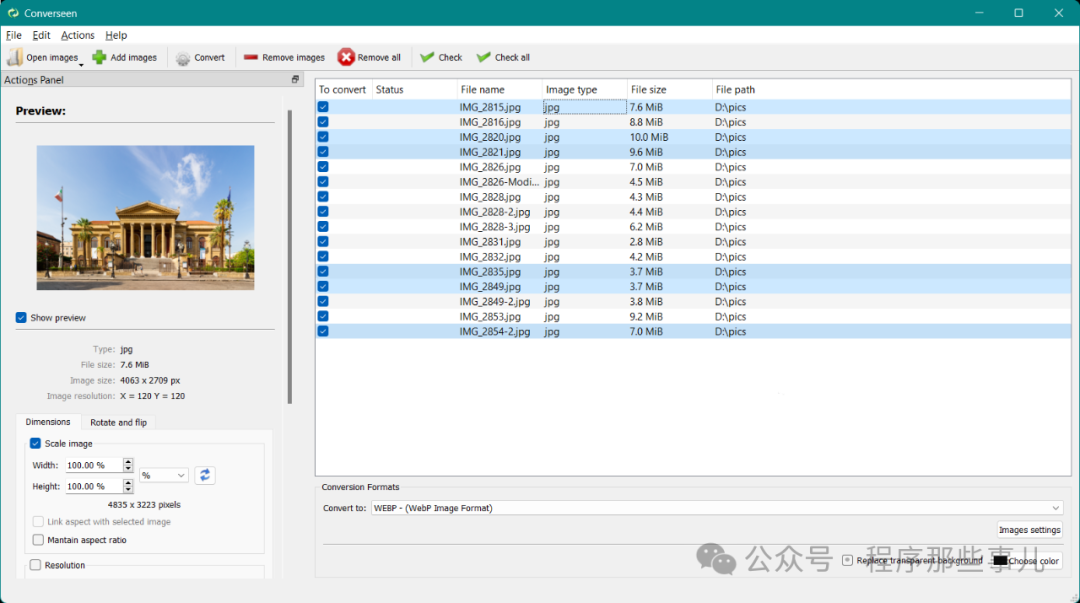
Task: Click the Height percentage input field
Action: tap(94, 487)
